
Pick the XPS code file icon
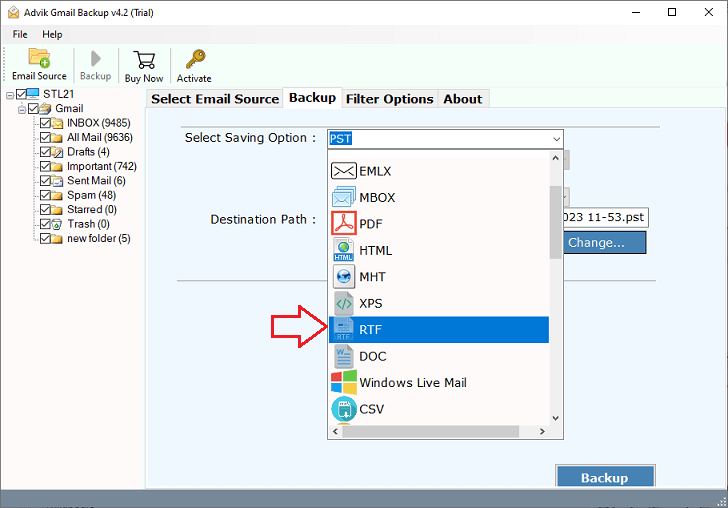tap(344, 303)
